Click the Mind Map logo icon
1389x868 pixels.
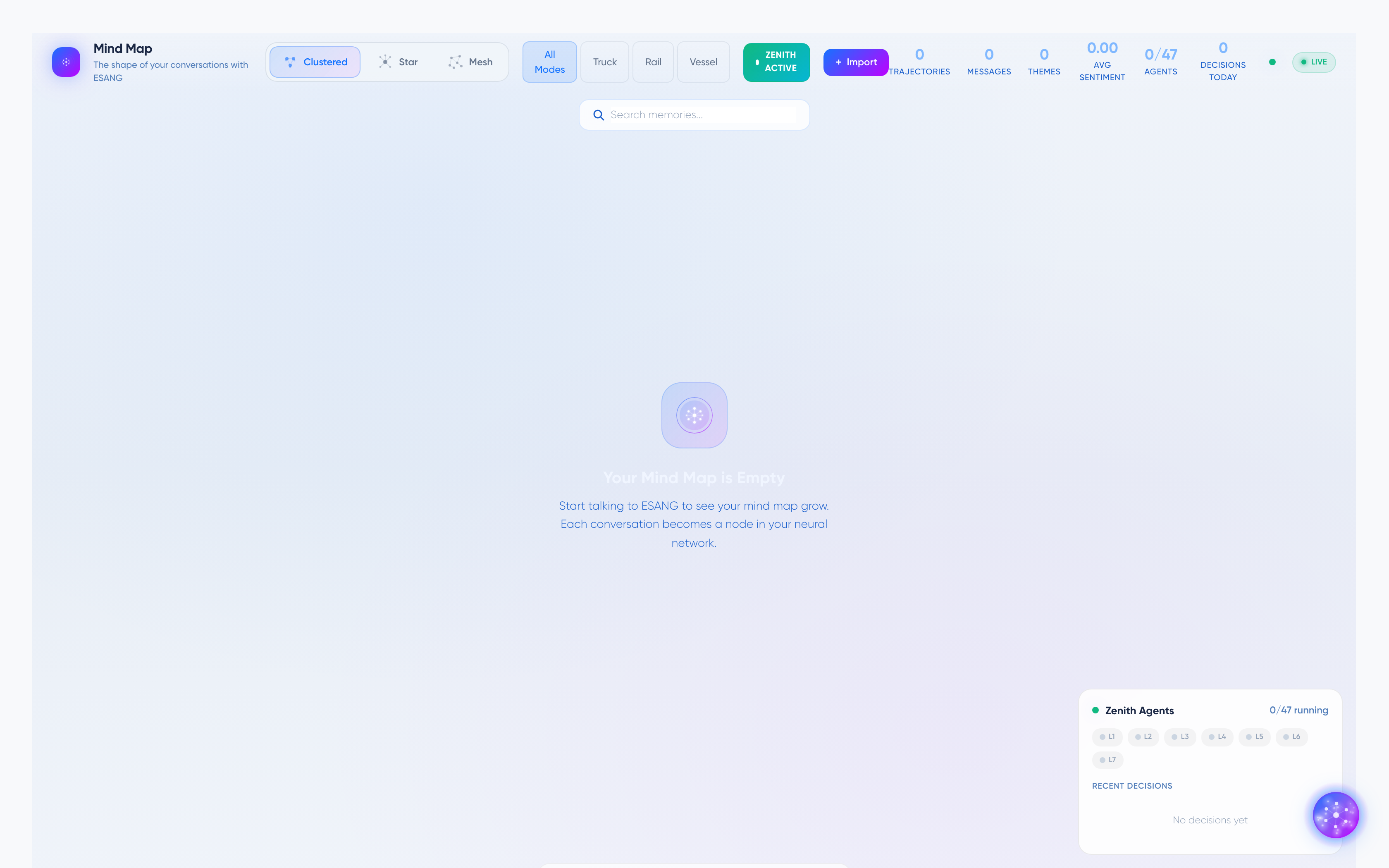66,62
